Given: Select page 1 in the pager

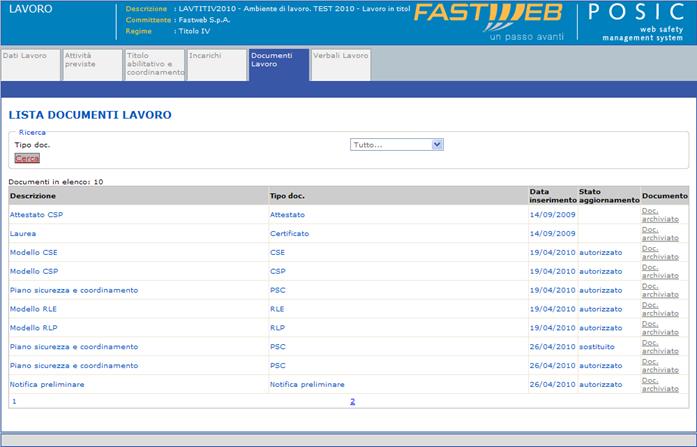Looking at the screenshot, I should (x=14, y=401).
